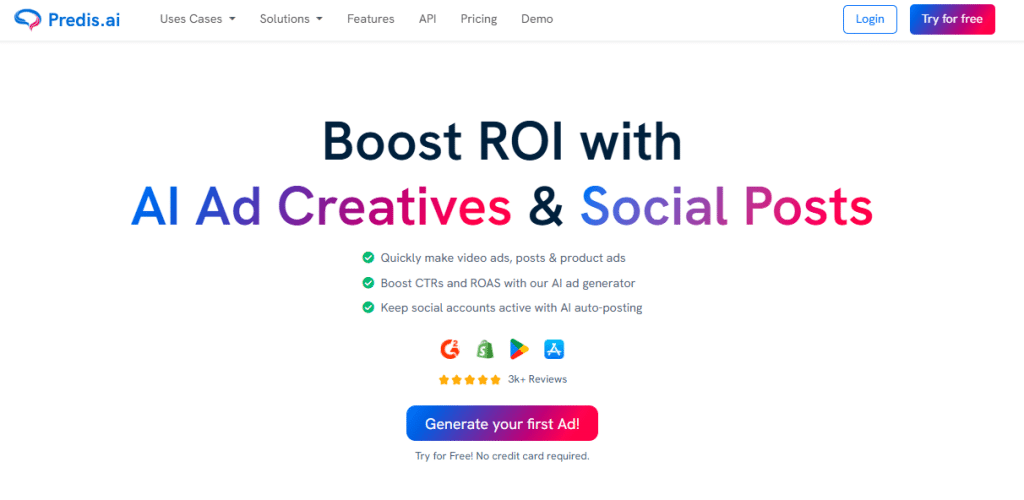The height and width of the screenshot is (500, 1024).
Task: Click the 3k+ Reviews text
Action: pyautogui.click(x=537, y=380)
